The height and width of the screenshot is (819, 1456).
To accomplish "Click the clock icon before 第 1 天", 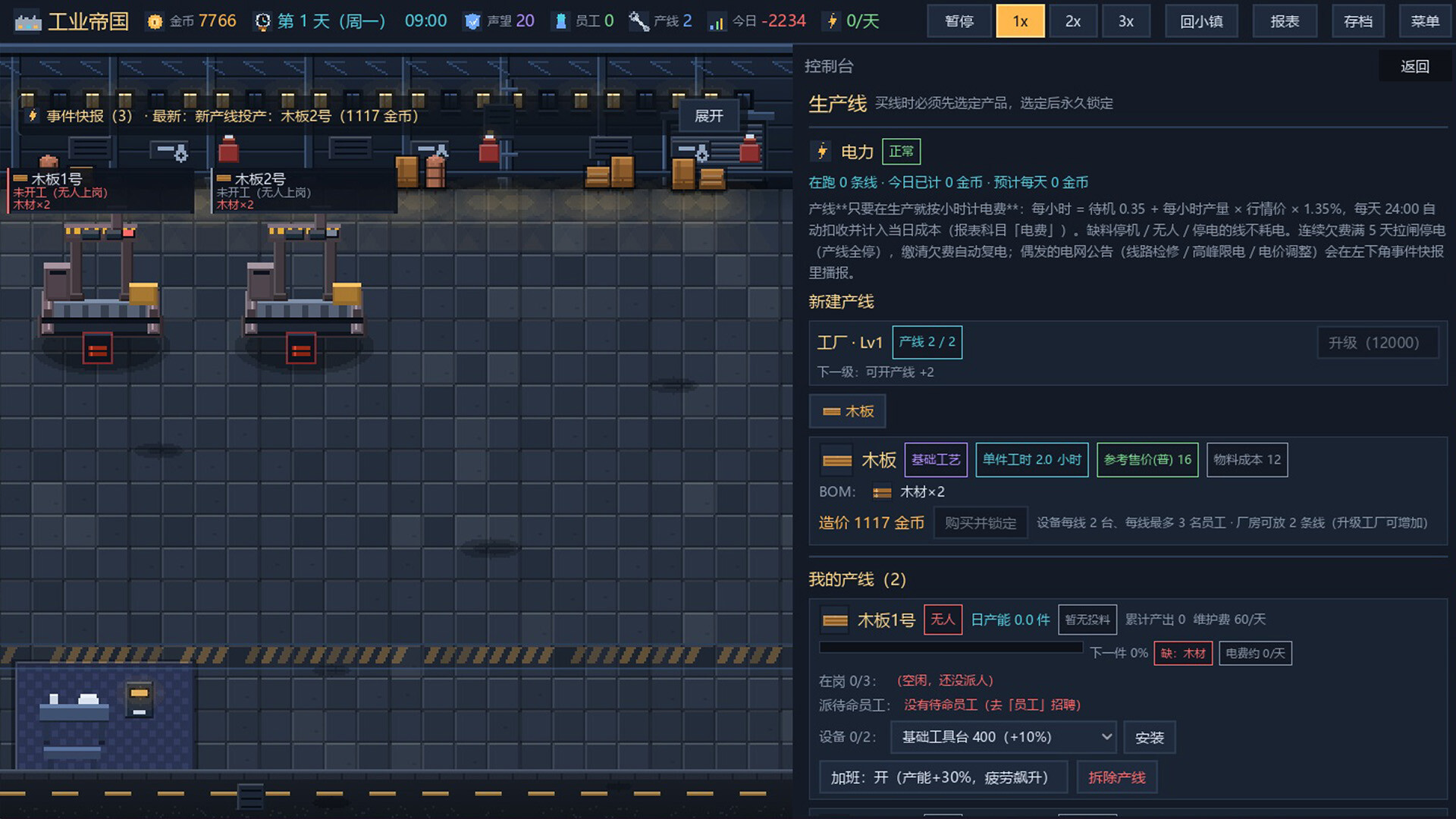I will coord(262,22).
